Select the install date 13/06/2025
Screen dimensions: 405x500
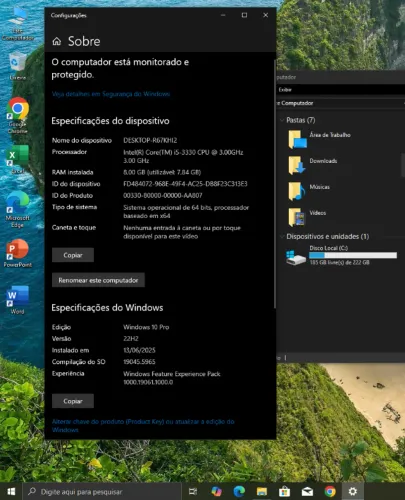pyautogui.click(x=139, y=350)
